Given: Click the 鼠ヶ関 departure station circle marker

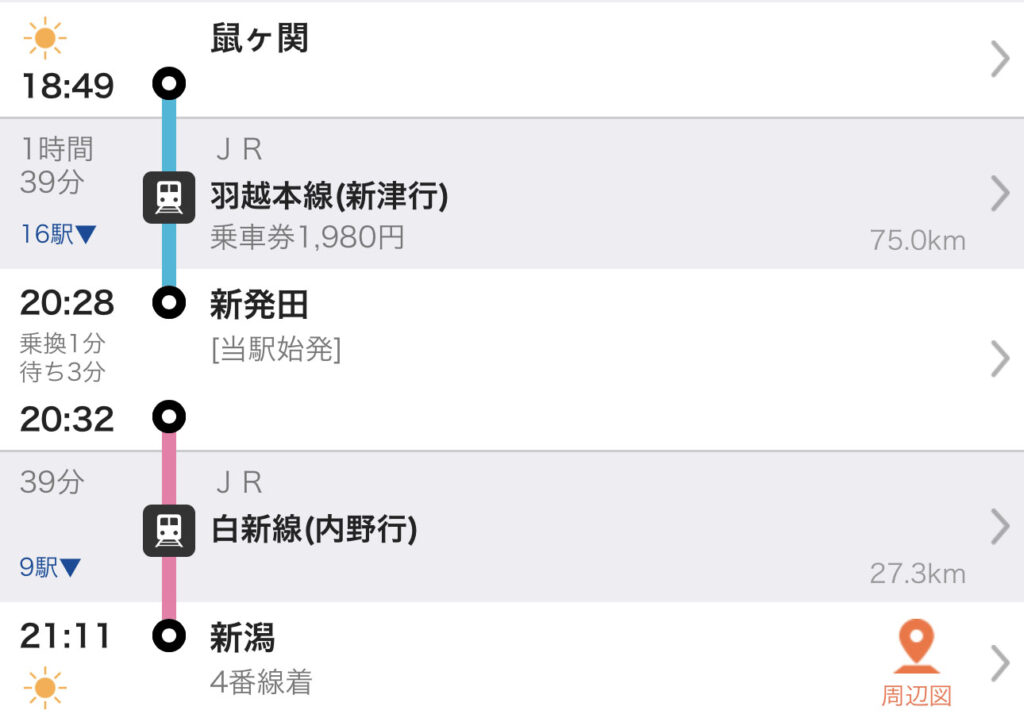Looking at the screenshot, I should [169, 83].
